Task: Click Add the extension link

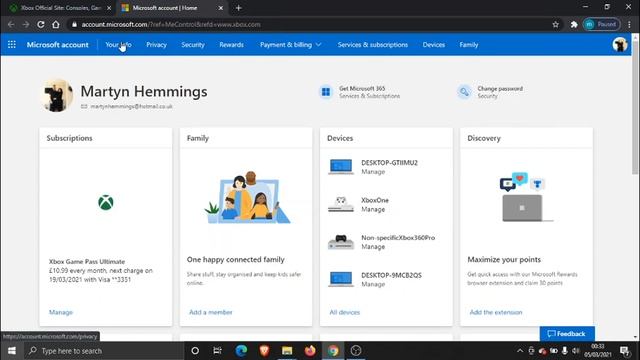Action: click(x=496, y=312)
